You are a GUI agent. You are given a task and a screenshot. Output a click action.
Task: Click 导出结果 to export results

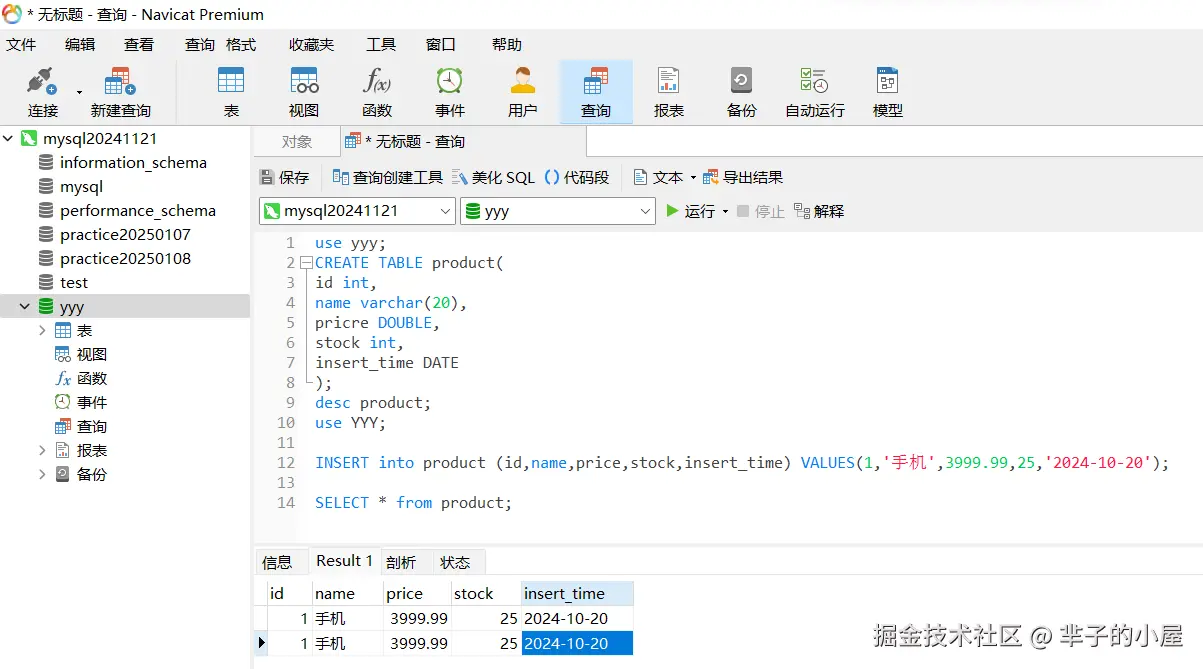pyautogui.click(x=743, y=177)
